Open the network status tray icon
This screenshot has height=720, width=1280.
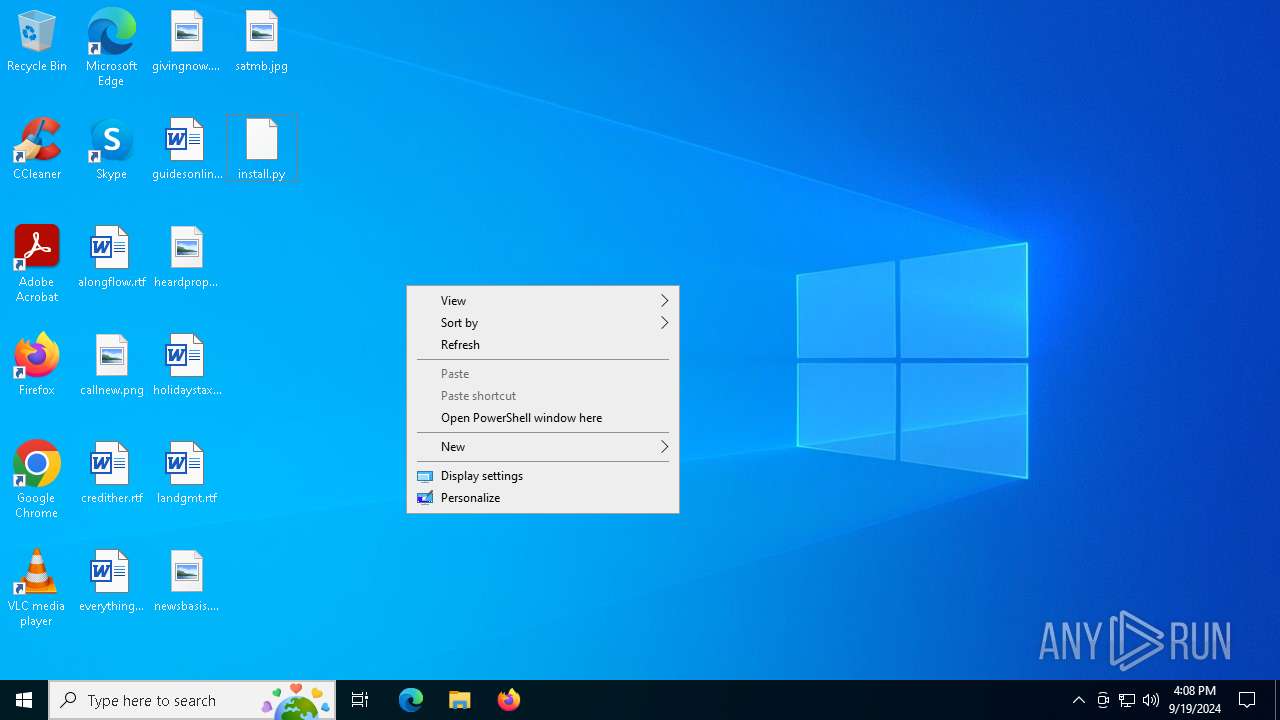click(x=1127, y=700)
